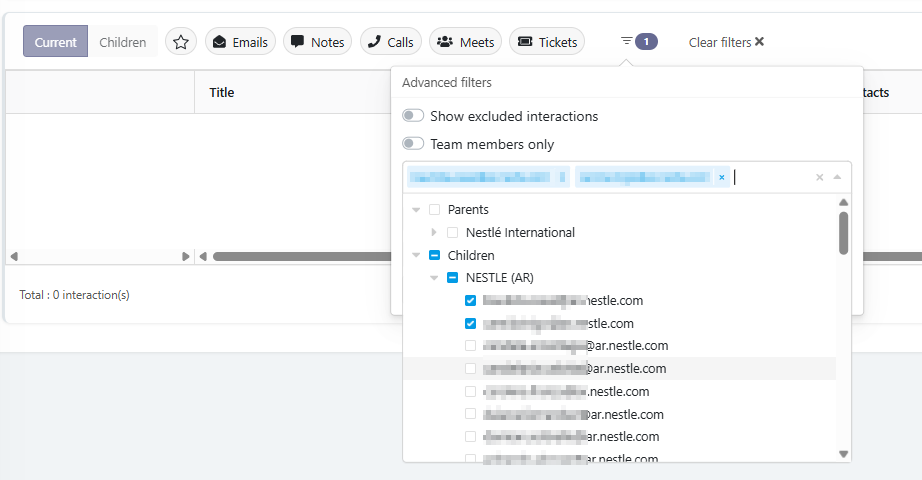Image resolution: width=922 pixels, height=480 pixels.
Task: Filter interactions by Notes
Action: tap(317, 42)
